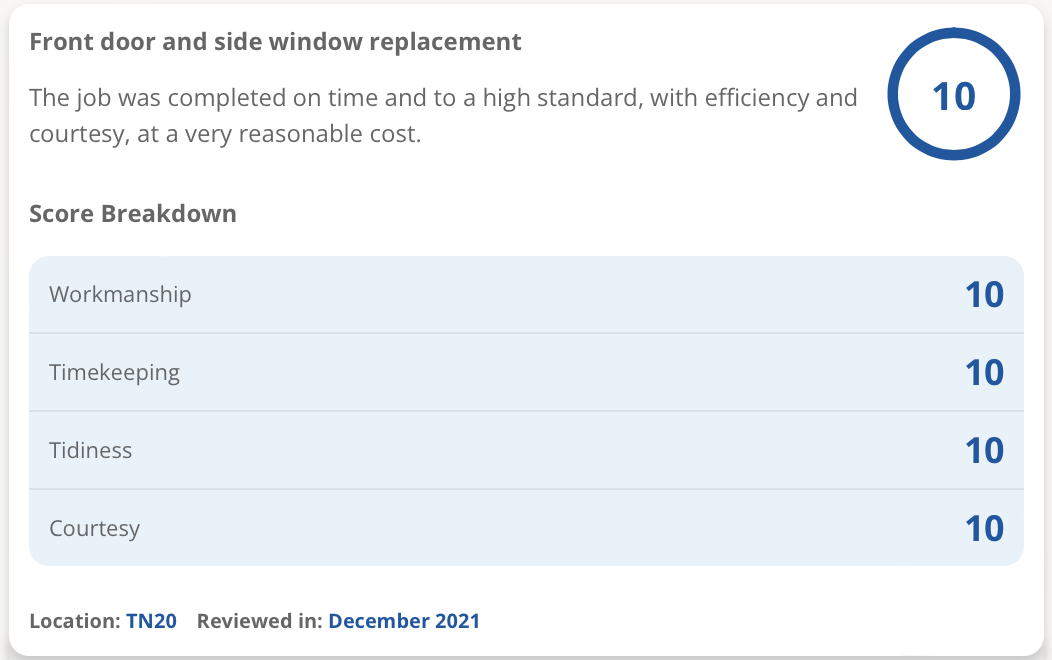Click the Courtesy score value 10

(x=984, y=528)
